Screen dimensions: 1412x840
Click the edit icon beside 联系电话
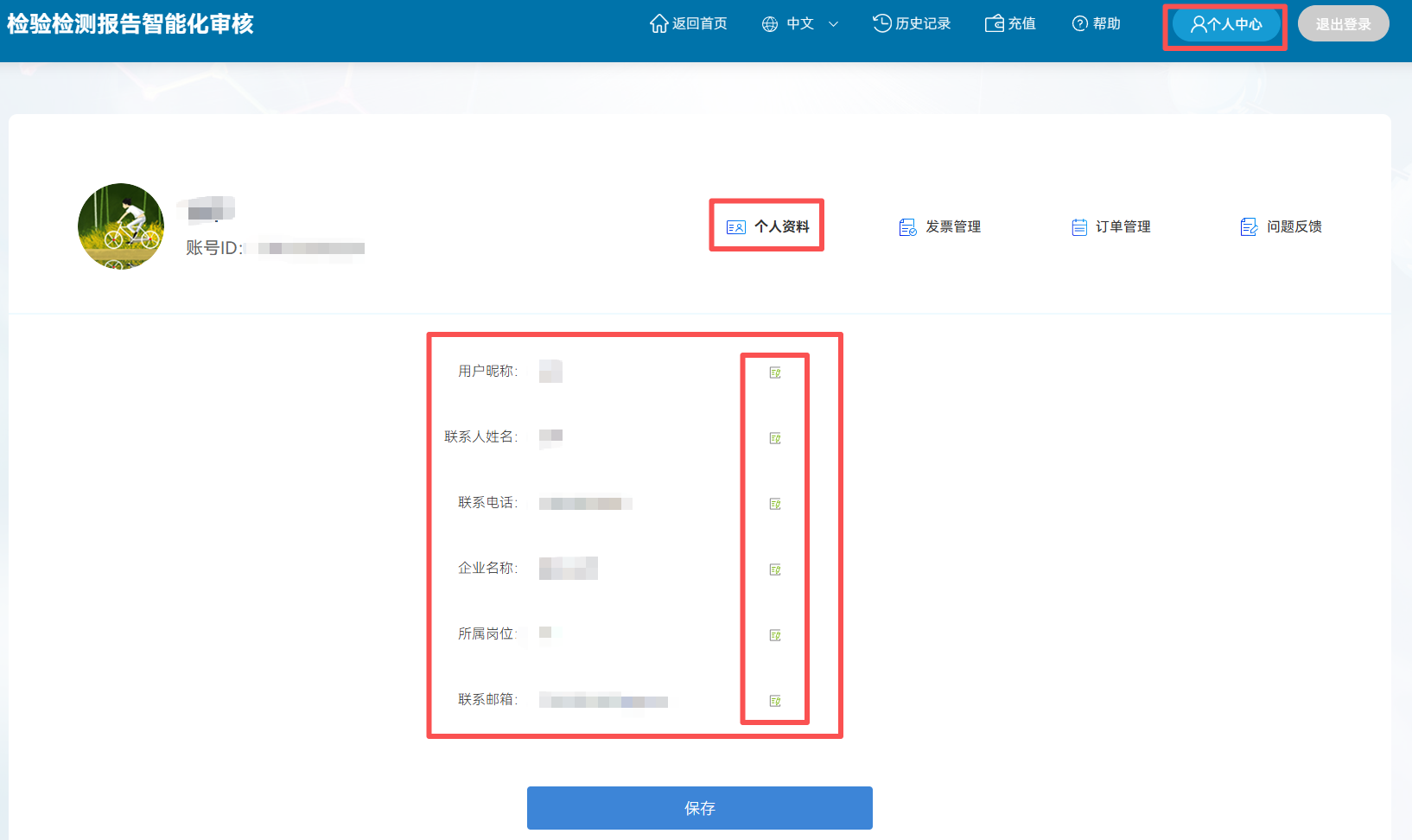click(775, 504)
